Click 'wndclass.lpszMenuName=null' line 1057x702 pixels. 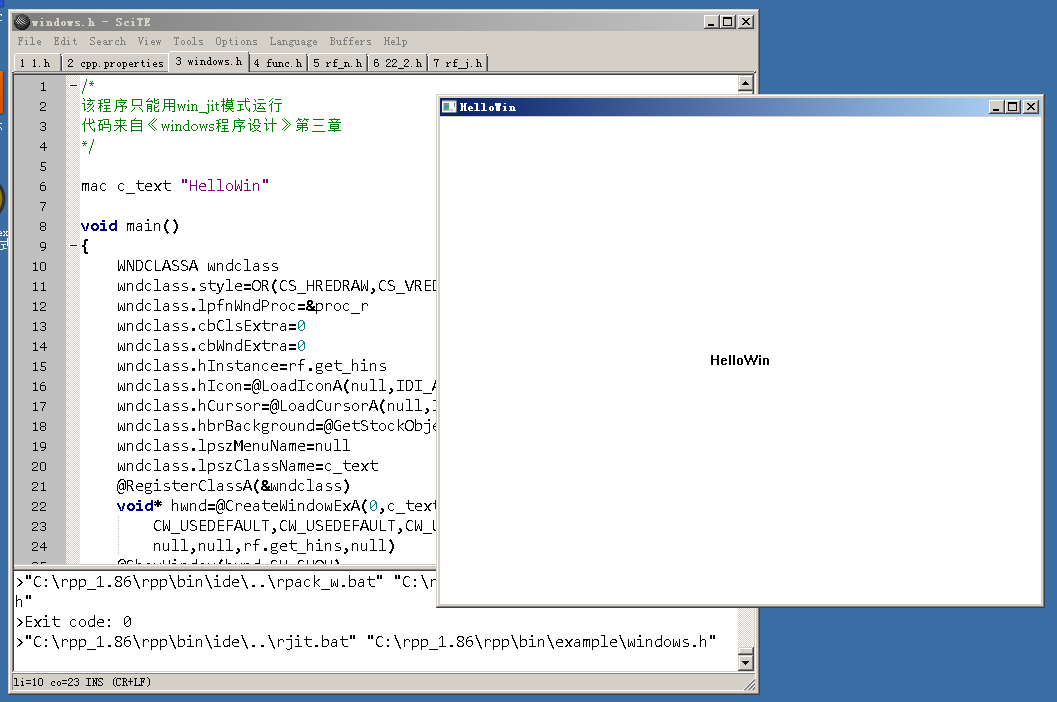(x=233, y=446)
